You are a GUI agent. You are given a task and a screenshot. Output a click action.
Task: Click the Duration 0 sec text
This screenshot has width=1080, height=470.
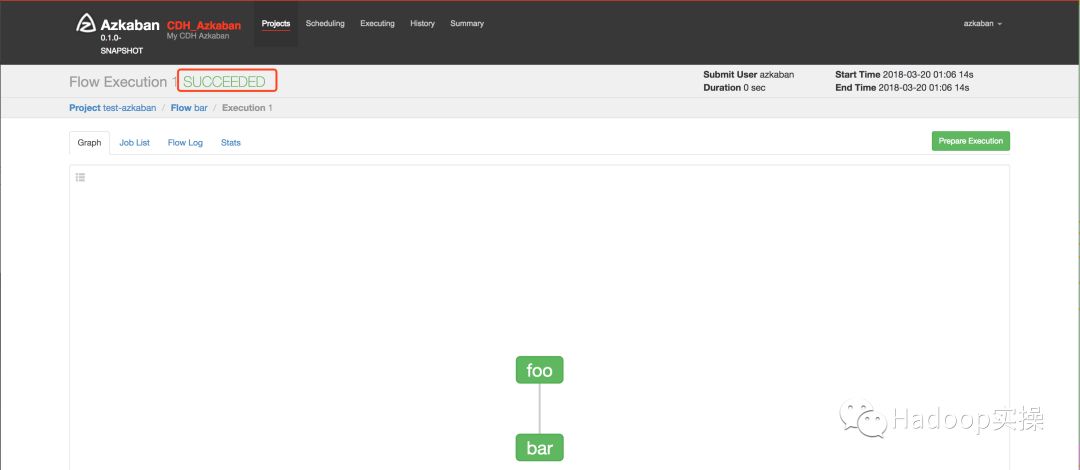[734, 88]
